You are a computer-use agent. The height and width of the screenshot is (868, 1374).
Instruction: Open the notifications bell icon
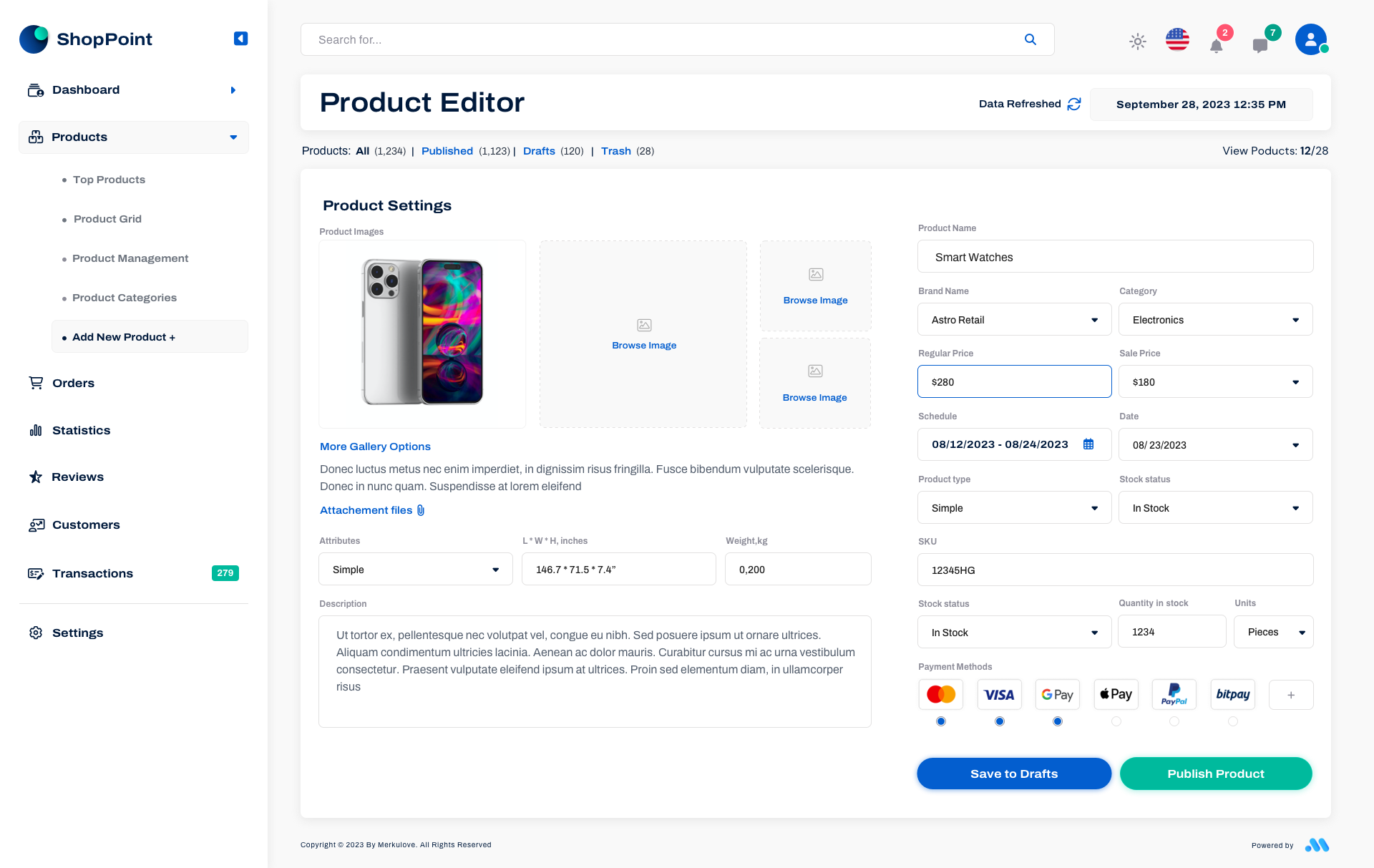click(x=1217, y=44)
